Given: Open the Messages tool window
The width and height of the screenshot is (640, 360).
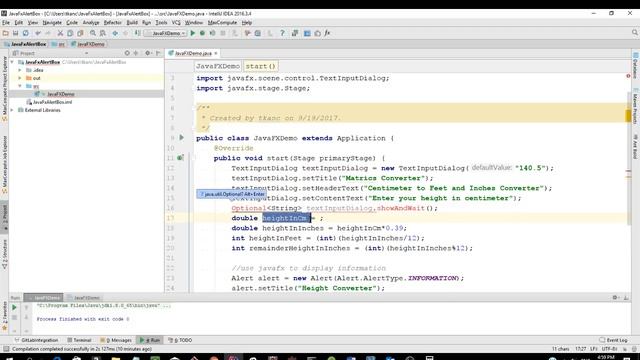Looking at the screenshot, I should pyautogui.click(x=116, y=340).
